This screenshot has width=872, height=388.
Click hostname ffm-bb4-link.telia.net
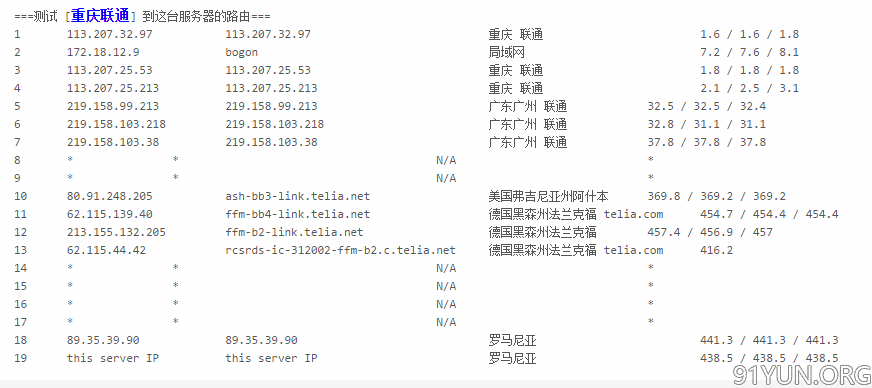(298, 214)
